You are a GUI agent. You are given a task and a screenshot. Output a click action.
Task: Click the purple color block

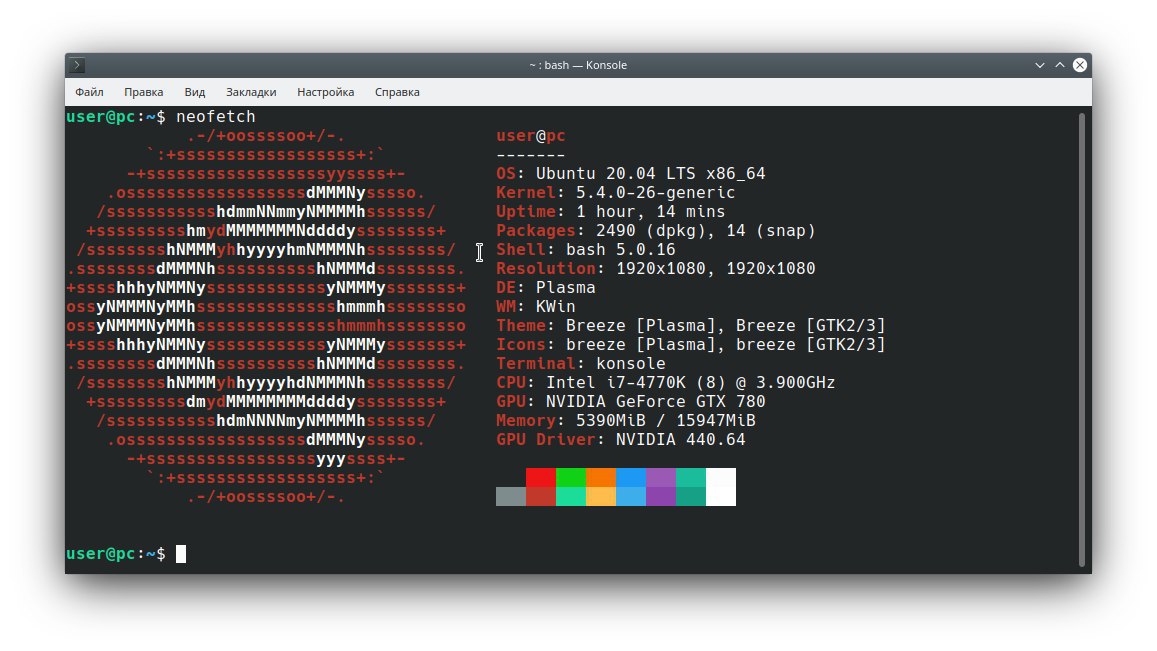(x=661, y=478)
